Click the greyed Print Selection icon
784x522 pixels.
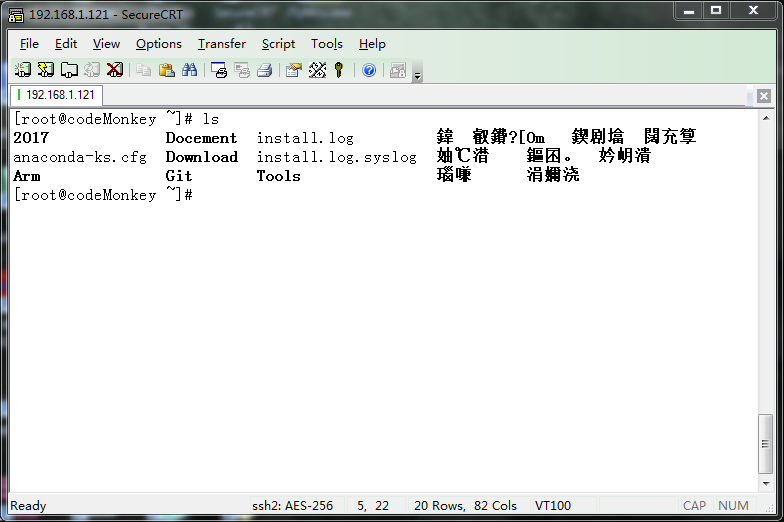tap(242, 70)
